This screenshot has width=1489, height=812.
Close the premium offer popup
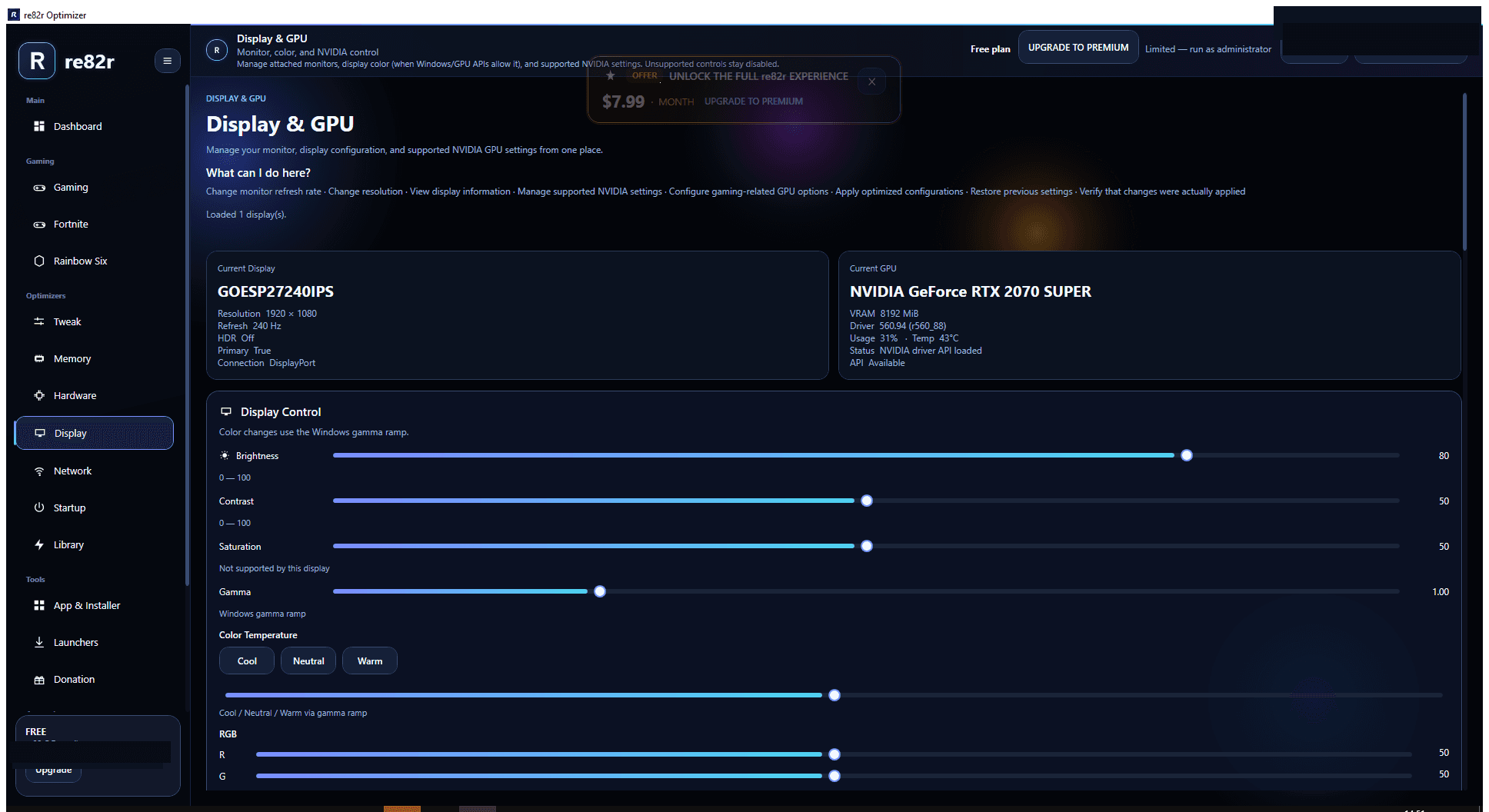pos(871,82)
